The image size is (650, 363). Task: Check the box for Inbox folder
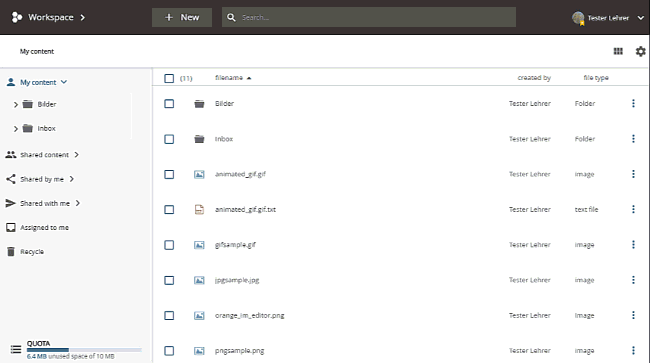[169, 139]
